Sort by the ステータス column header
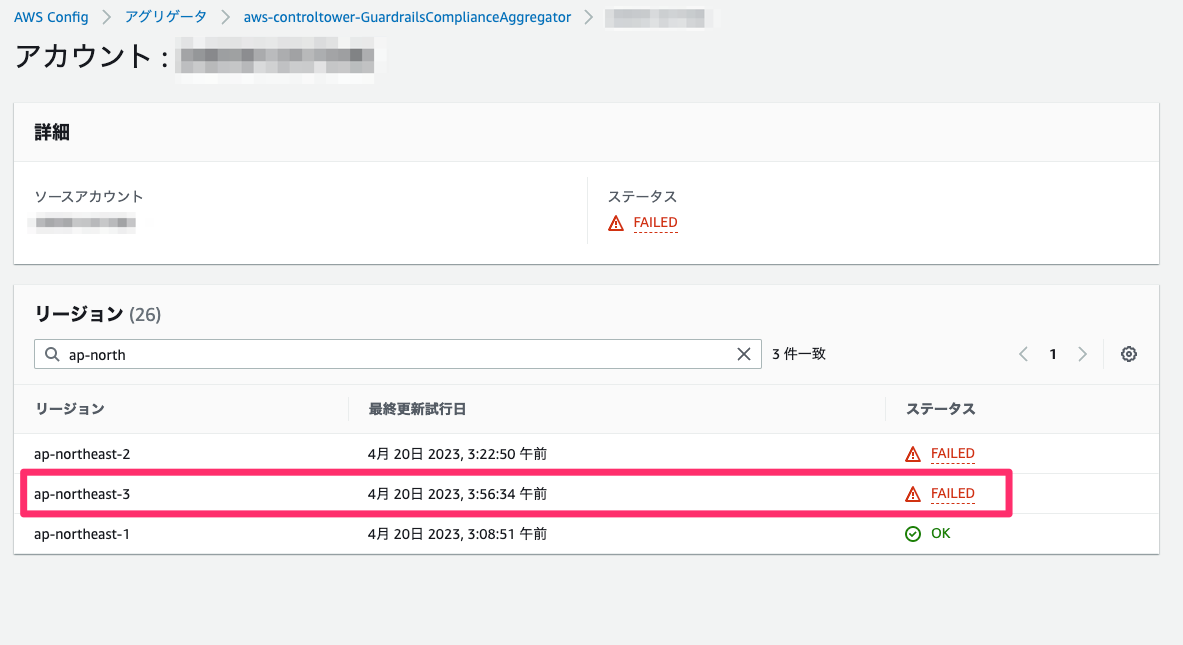 pyautogui.click(x=941, y=409)
